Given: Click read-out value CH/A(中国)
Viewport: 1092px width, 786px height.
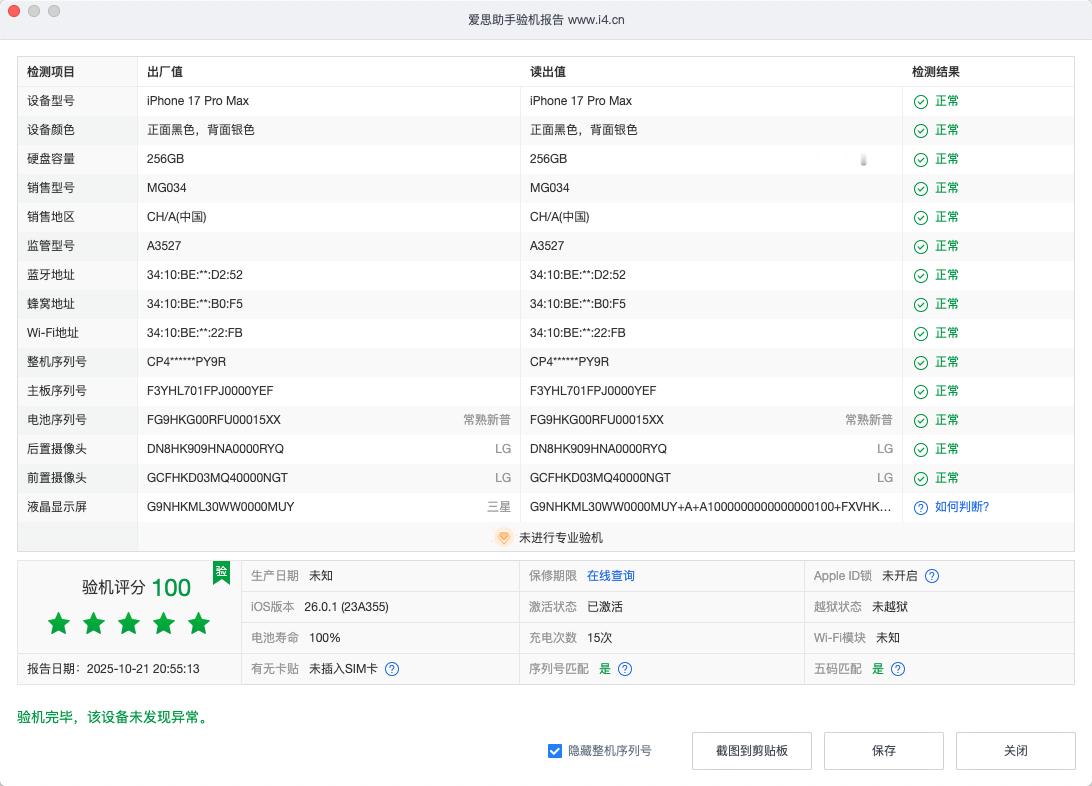Looking at the screenshot, I should click(x=560, y=217).
